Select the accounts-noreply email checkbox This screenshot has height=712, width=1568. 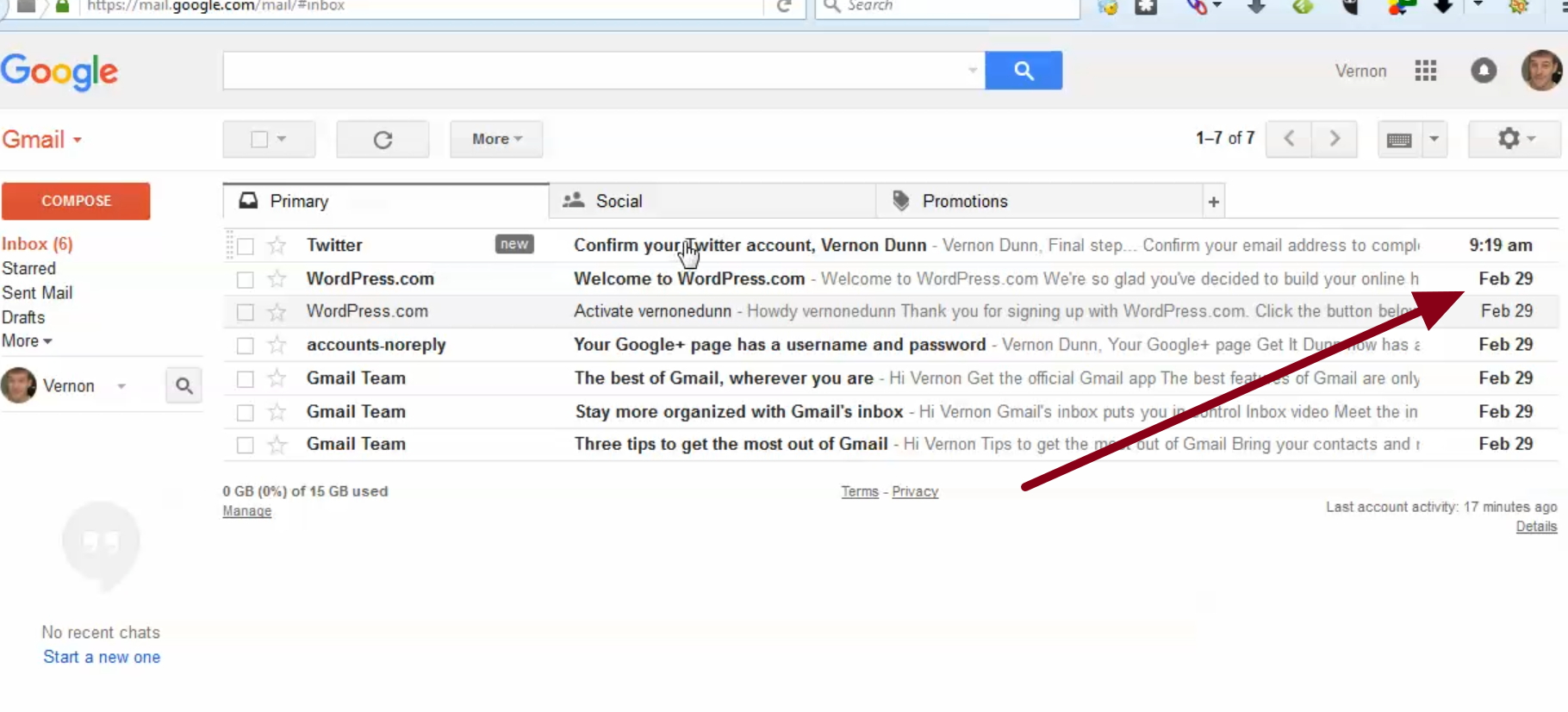(246, 346)
